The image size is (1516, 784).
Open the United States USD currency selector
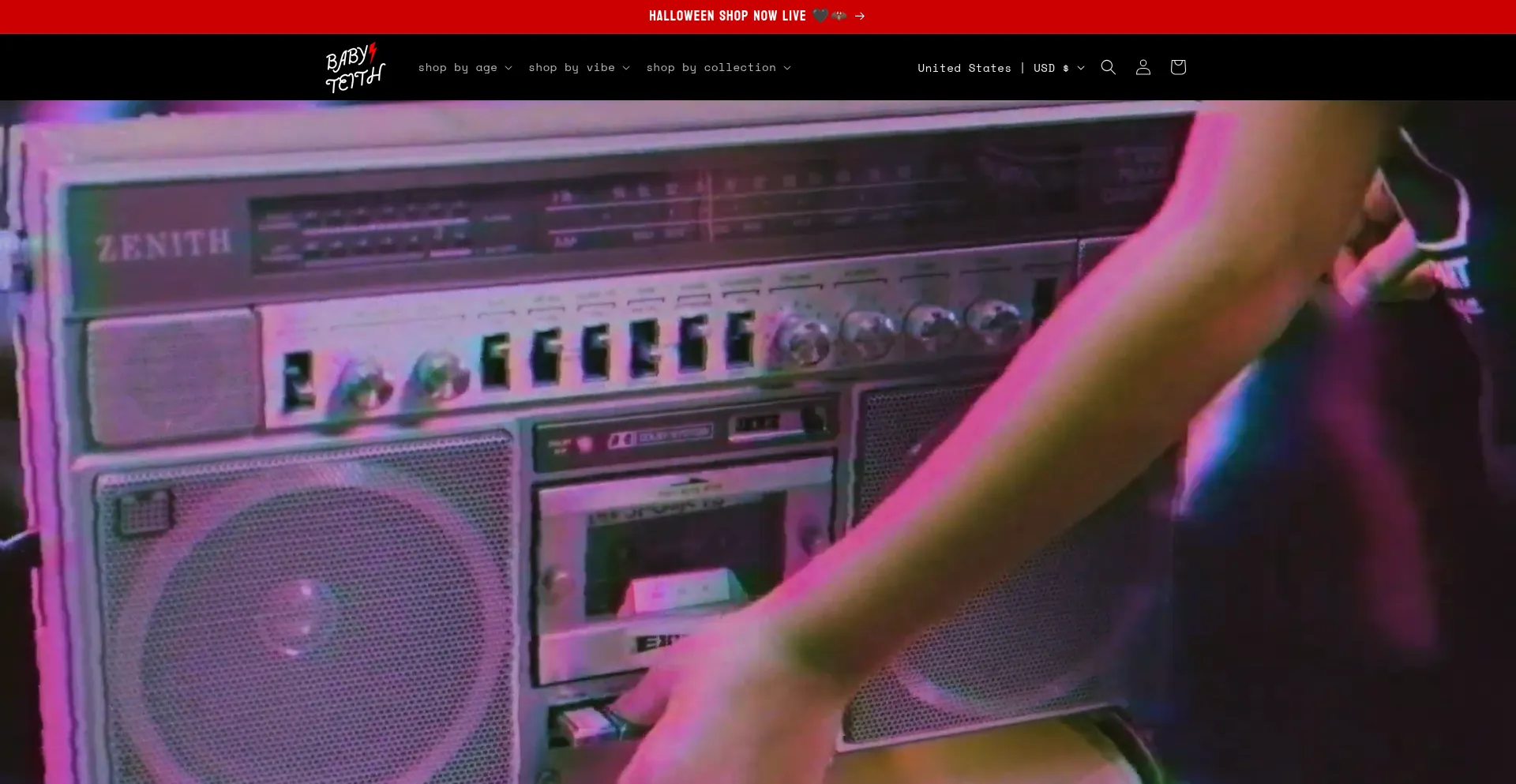(1001, 68)
